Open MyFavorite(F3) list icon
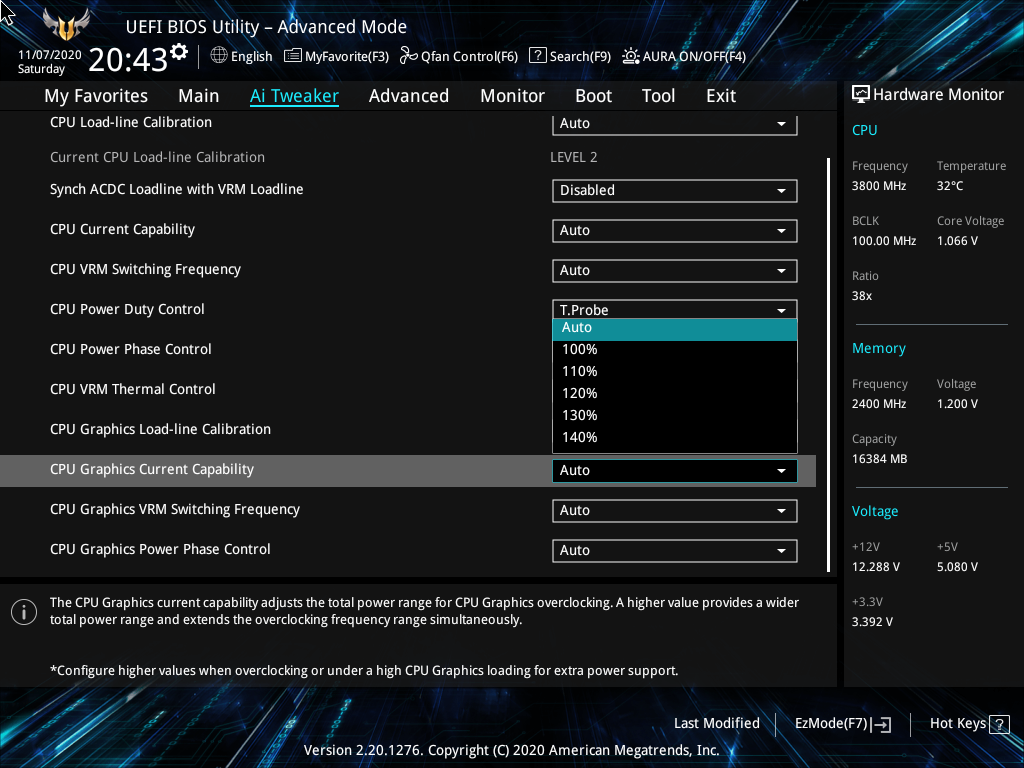Image resolution: width=1024 pixels, height=768 pixels. [x=293, y=56]
